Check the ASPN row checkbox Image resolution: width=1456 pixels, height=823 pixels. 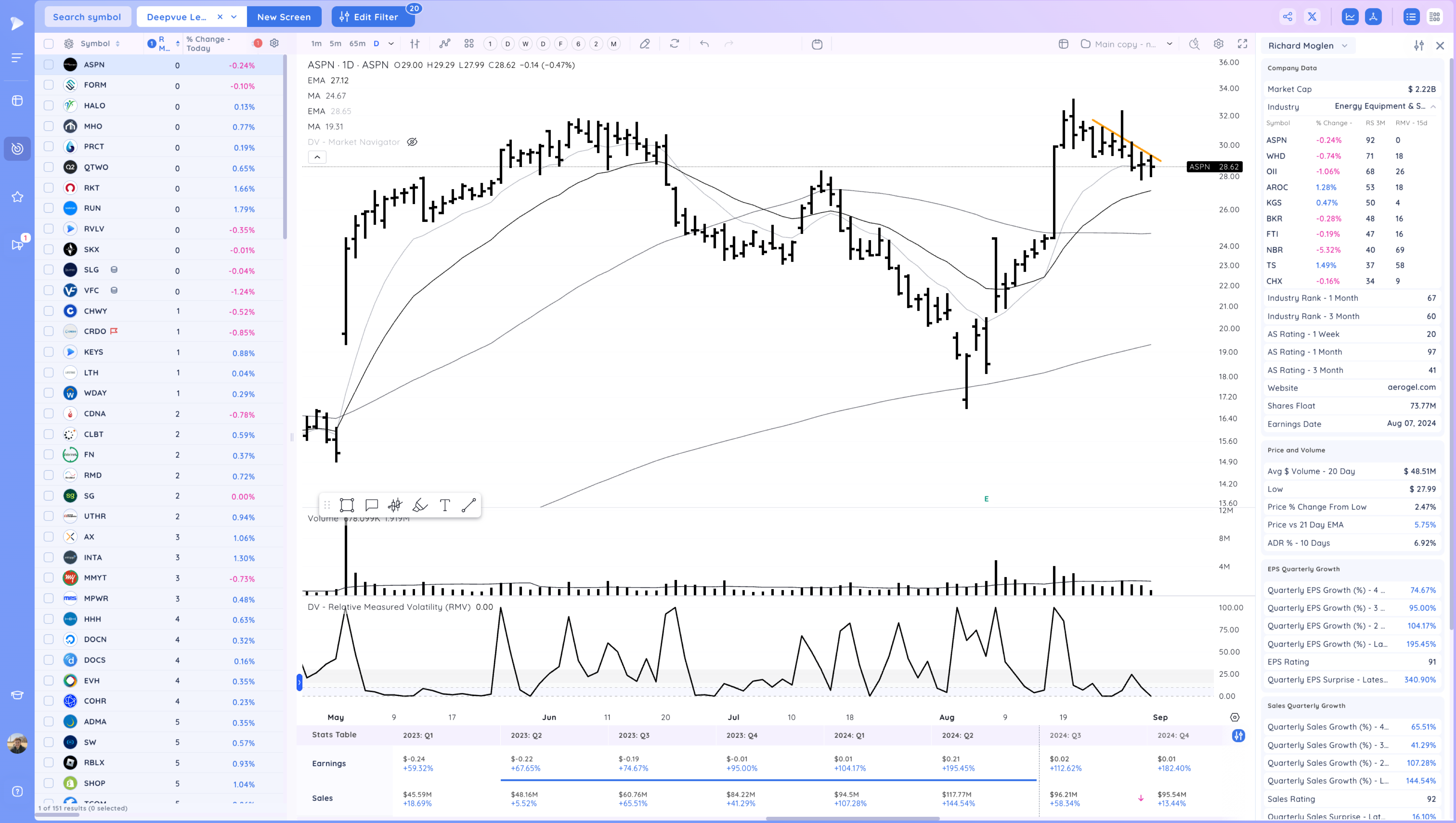coord(49,64)
